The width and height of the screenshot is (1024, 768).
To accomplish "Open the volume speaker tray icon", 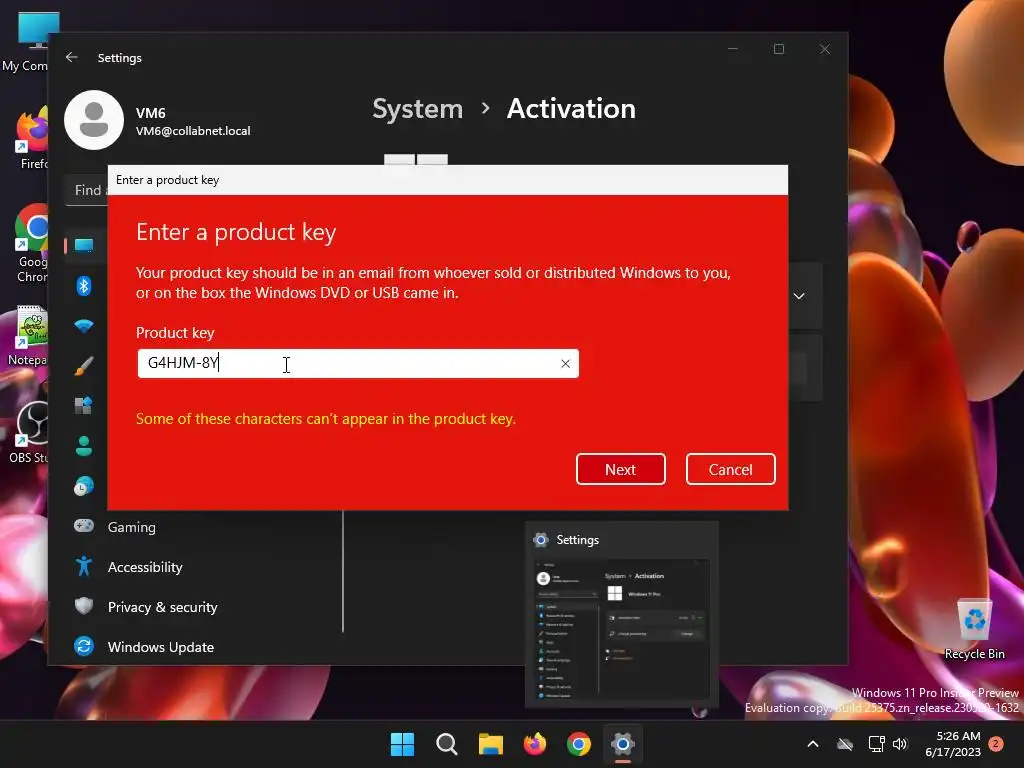I will click(x=900, y=744).
